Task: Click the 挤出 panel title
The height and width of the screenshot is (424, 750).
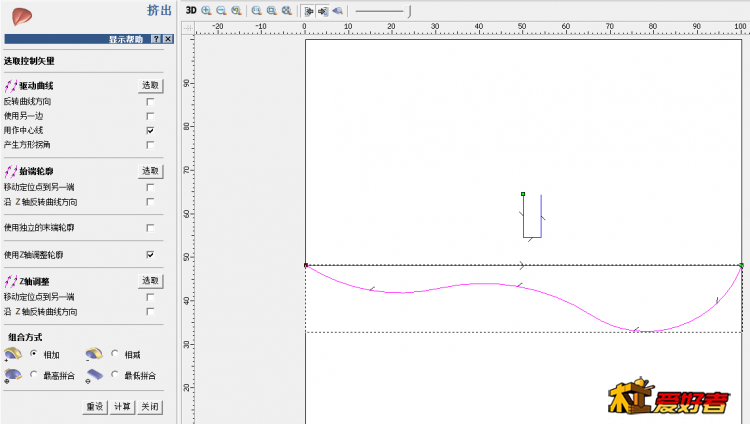Action: 159,11
